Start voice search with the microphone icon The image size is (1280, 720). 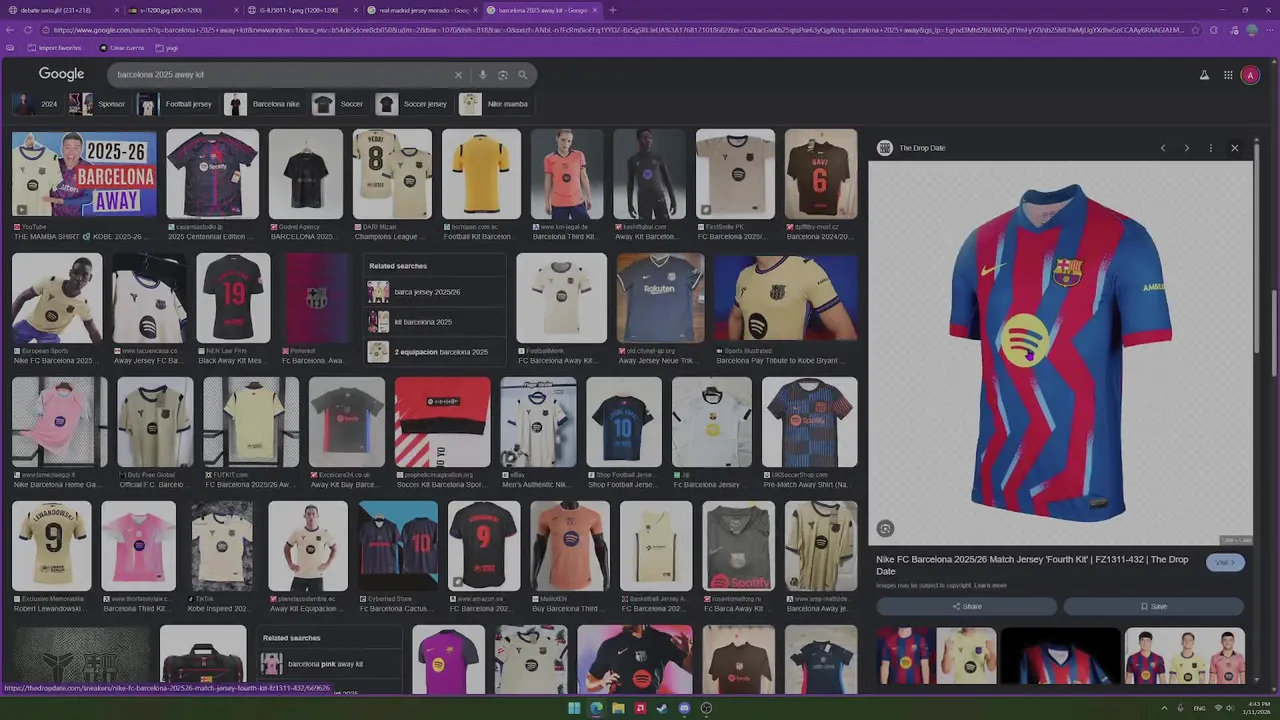click(482, 75)
